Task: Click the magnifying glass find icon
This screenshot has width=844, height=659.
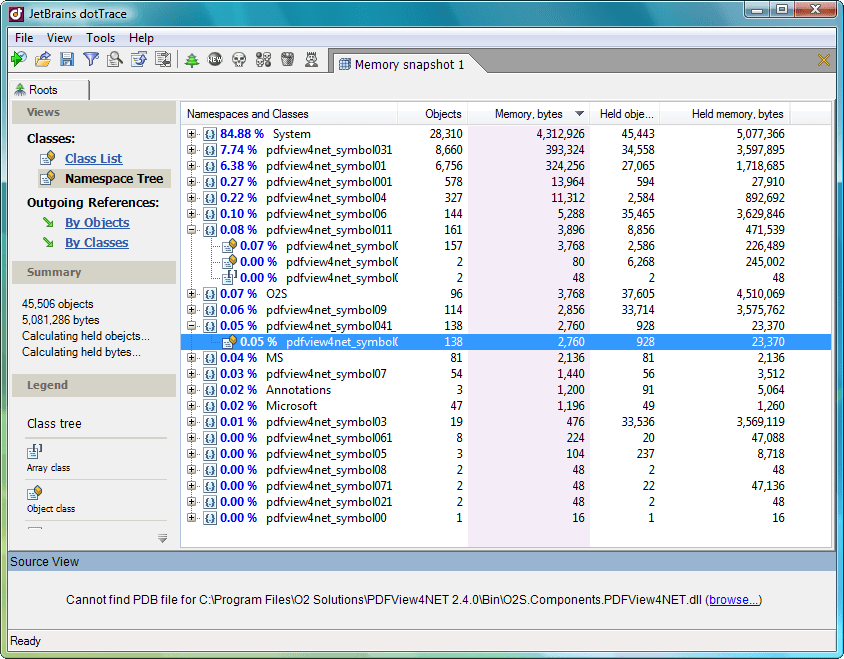Action: 115,60
